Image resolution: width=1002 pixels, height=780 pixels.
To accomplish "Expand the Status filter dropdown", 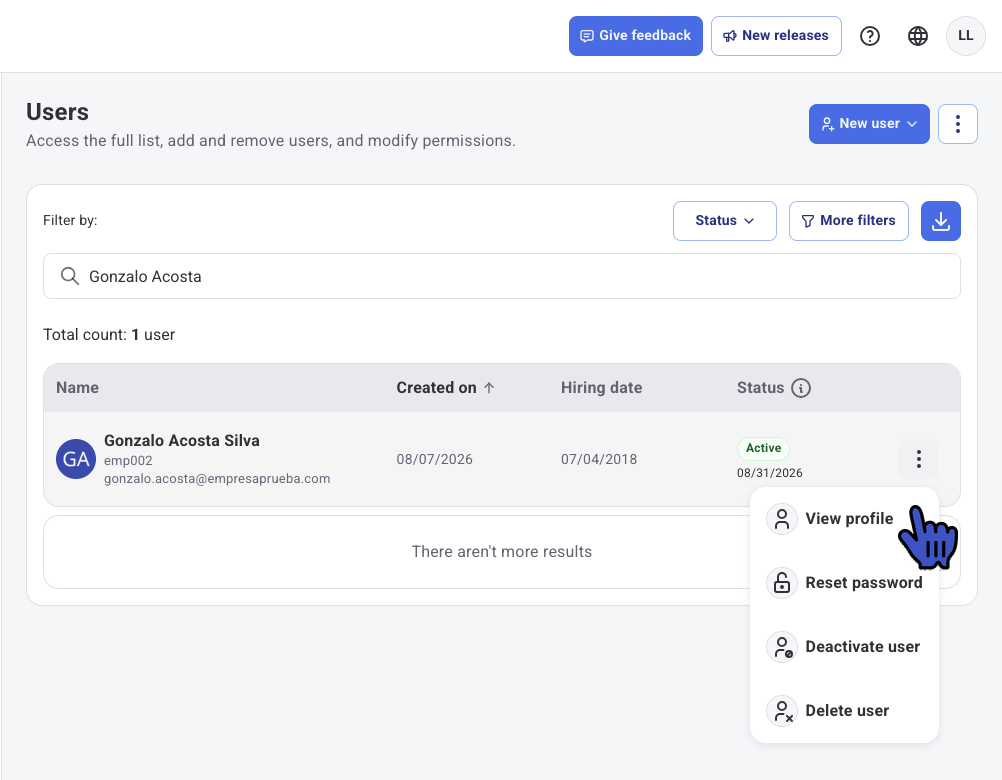I will [x=725, y=221].
